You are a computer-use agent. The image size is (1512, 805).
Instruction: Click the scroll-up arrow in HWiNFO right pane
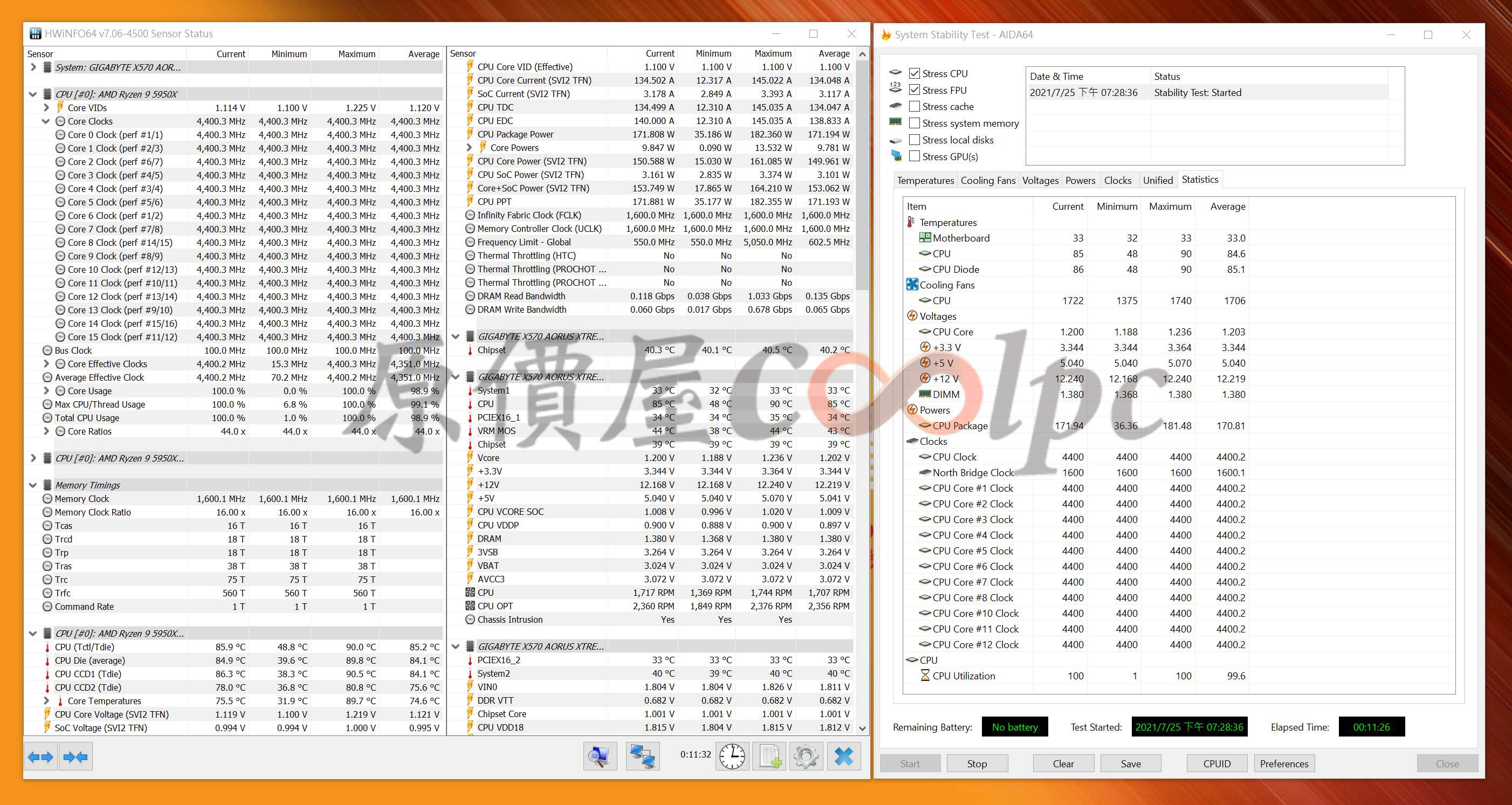point(862,54)
